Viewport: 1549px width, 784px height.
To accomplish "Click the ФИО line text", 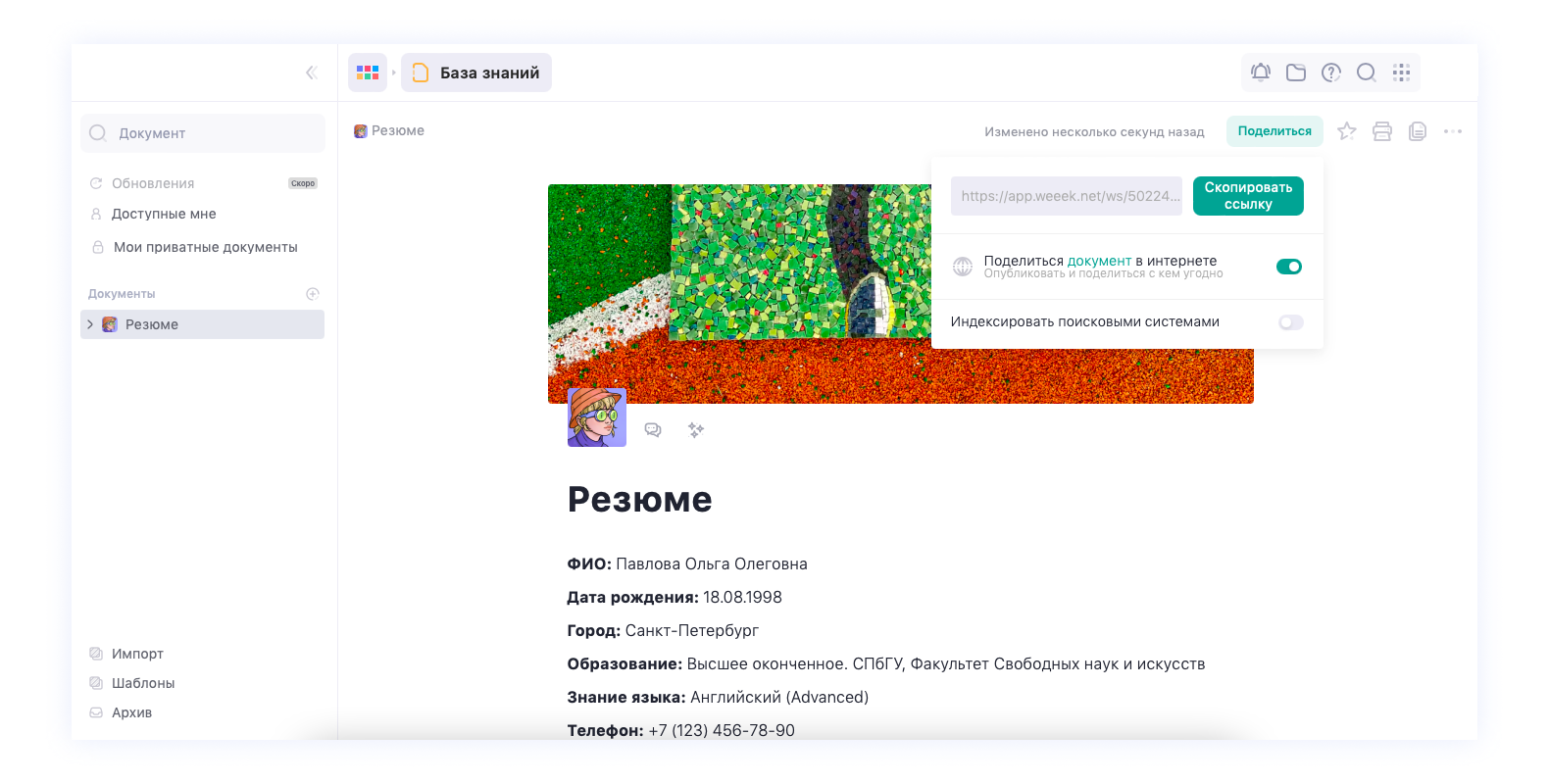I will 687,564.
